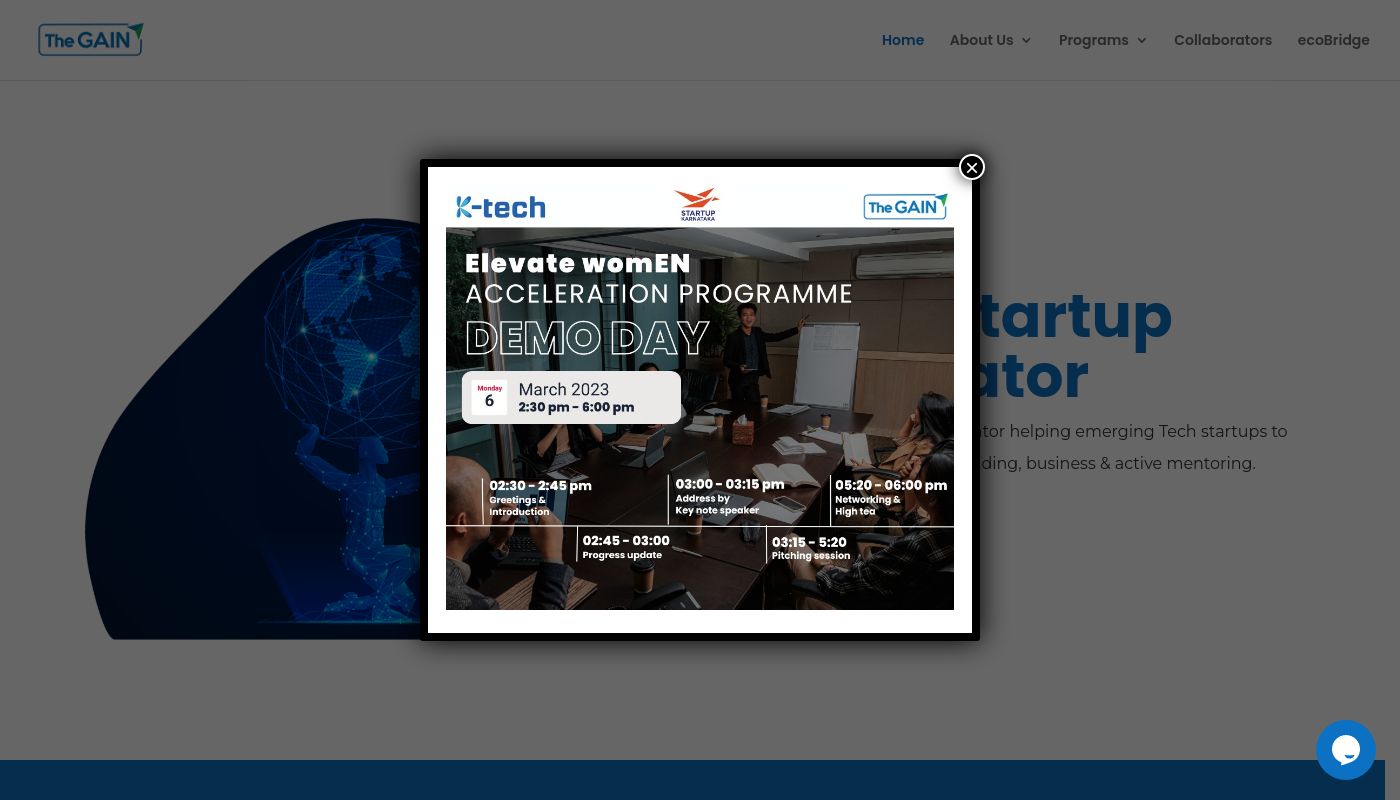Open the chat bubble widget
The image size is (1400, 800).
[x=1345, y=750]
